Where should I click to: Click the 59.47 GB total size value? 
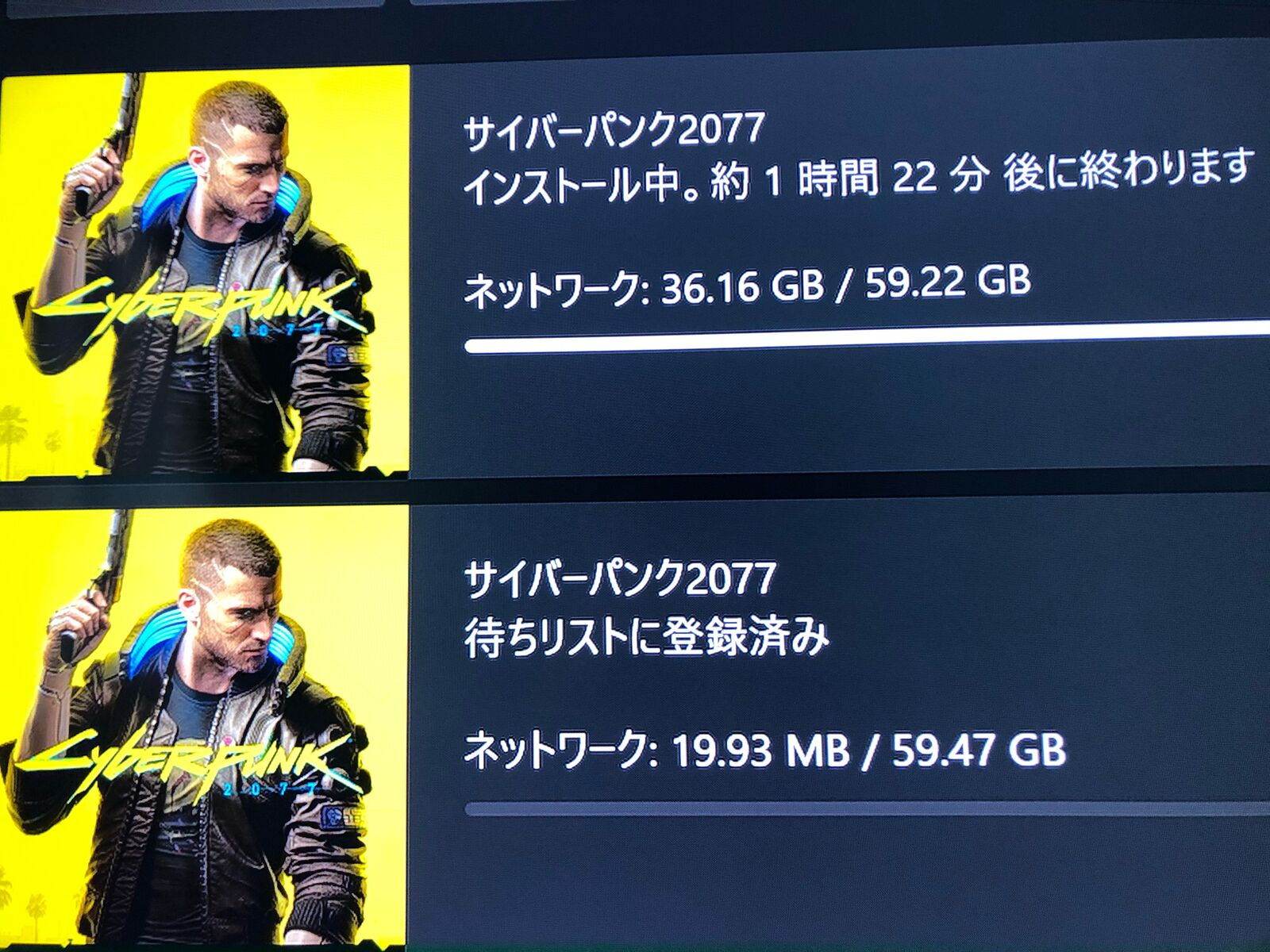[979, 750]
